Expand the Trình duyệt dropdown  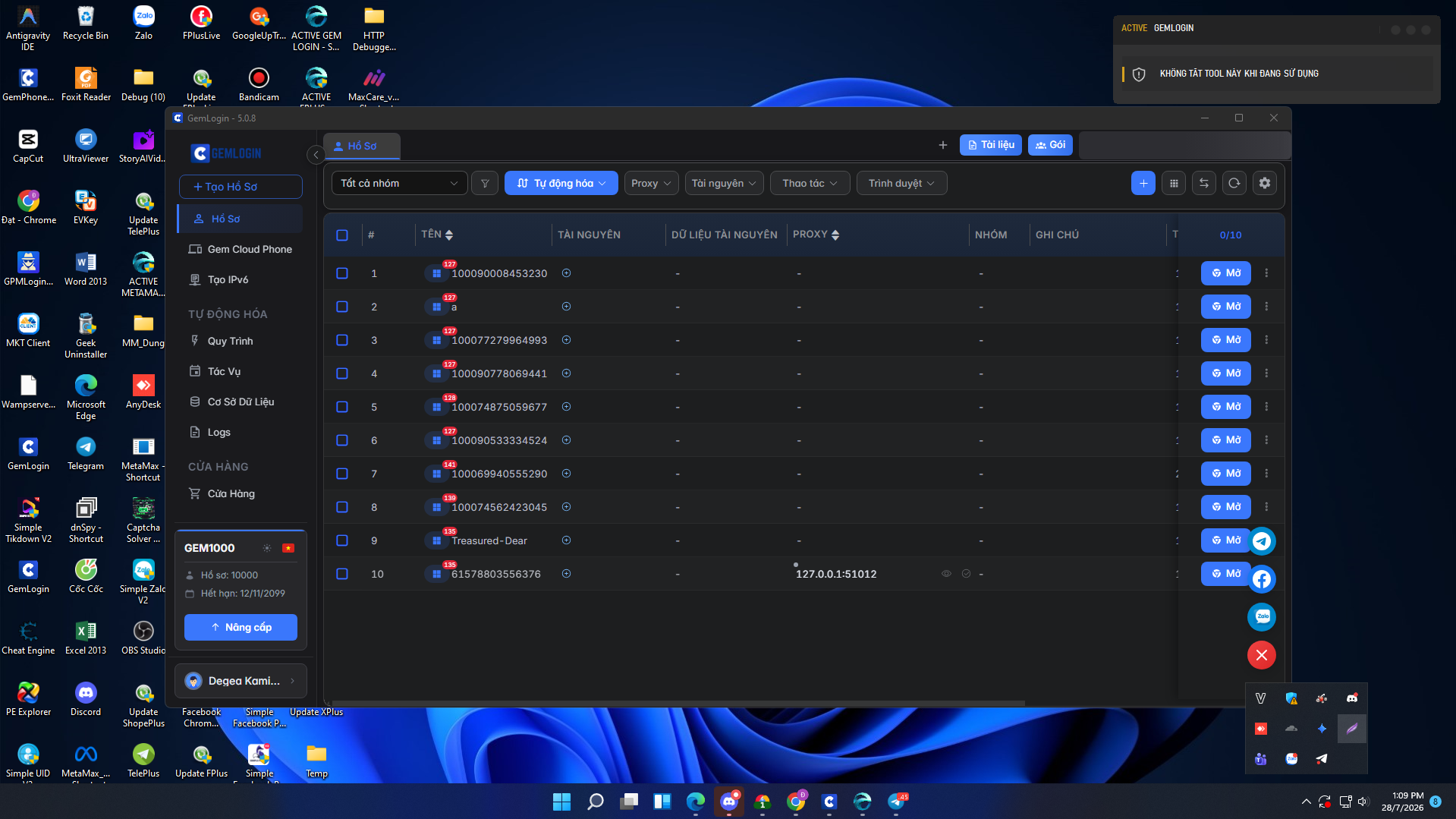tap(901, 183)
